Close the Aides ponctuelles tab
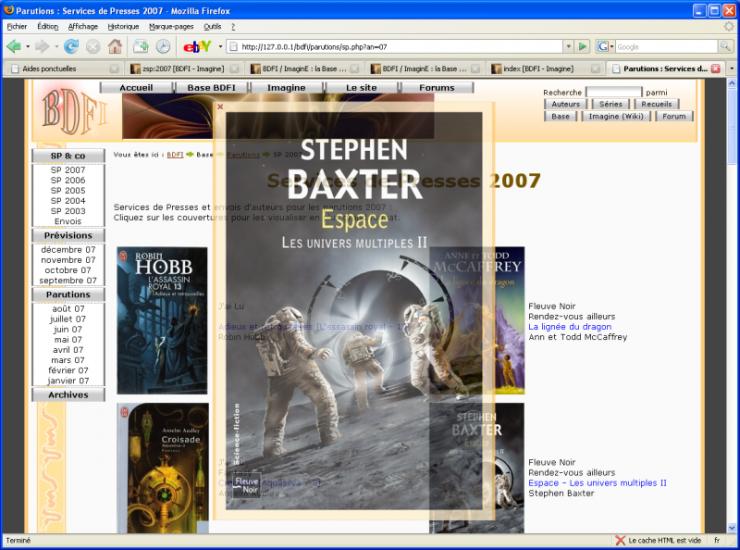 pyautogui.click(x=114, y=68)
